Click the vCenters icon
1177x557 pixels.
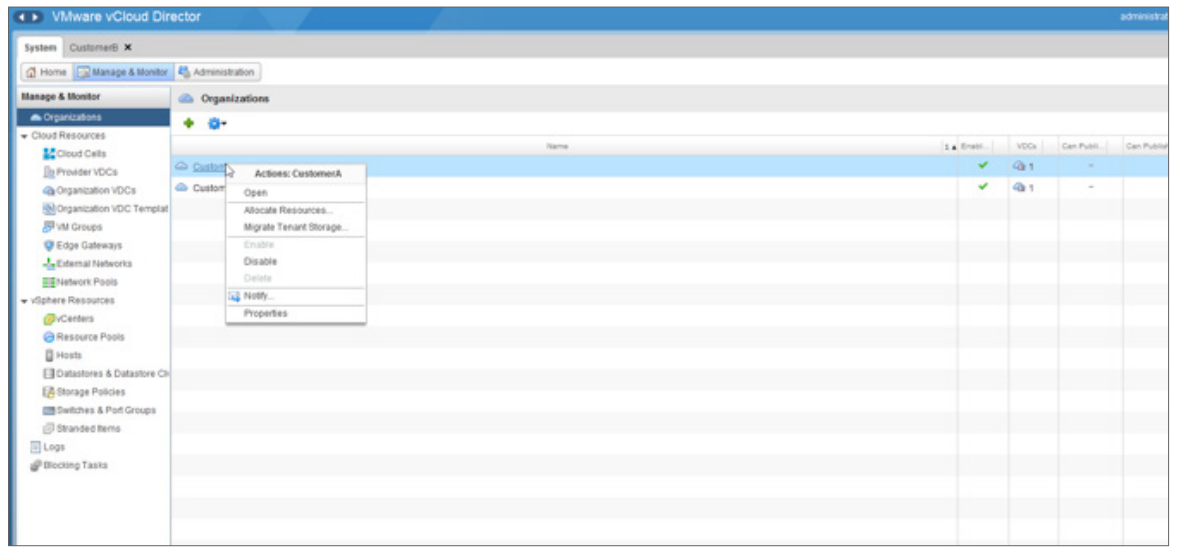[50, 319]
